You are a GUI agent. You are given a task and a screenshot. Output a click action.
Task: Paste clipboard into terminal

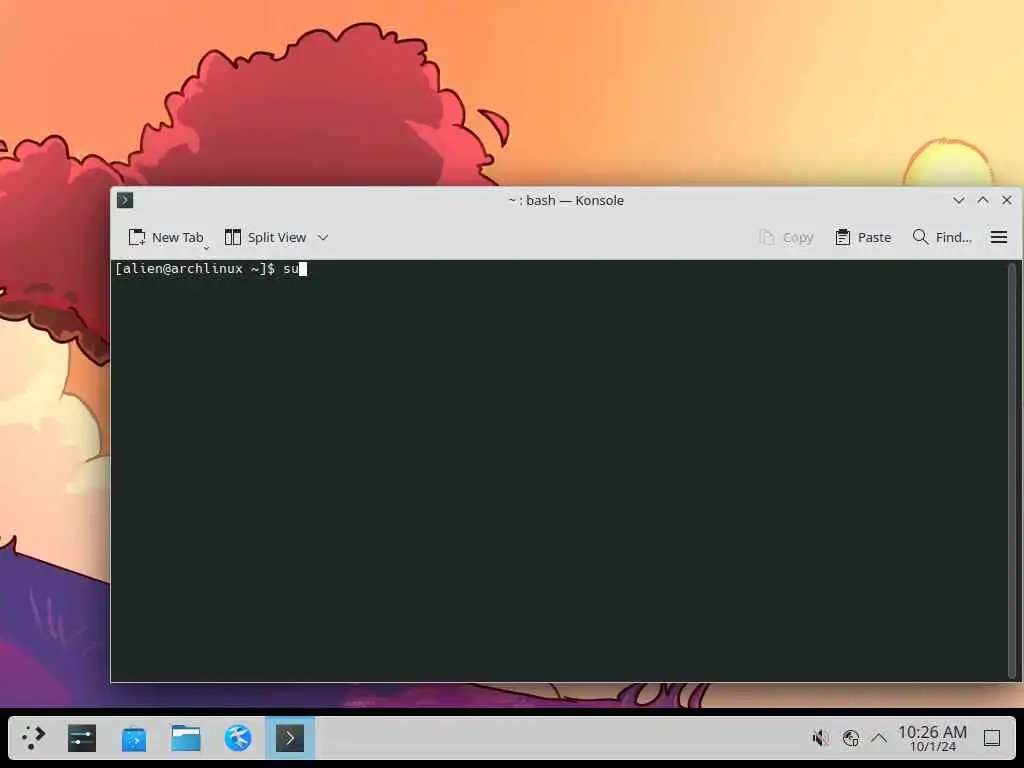click(x=863, y=238)
